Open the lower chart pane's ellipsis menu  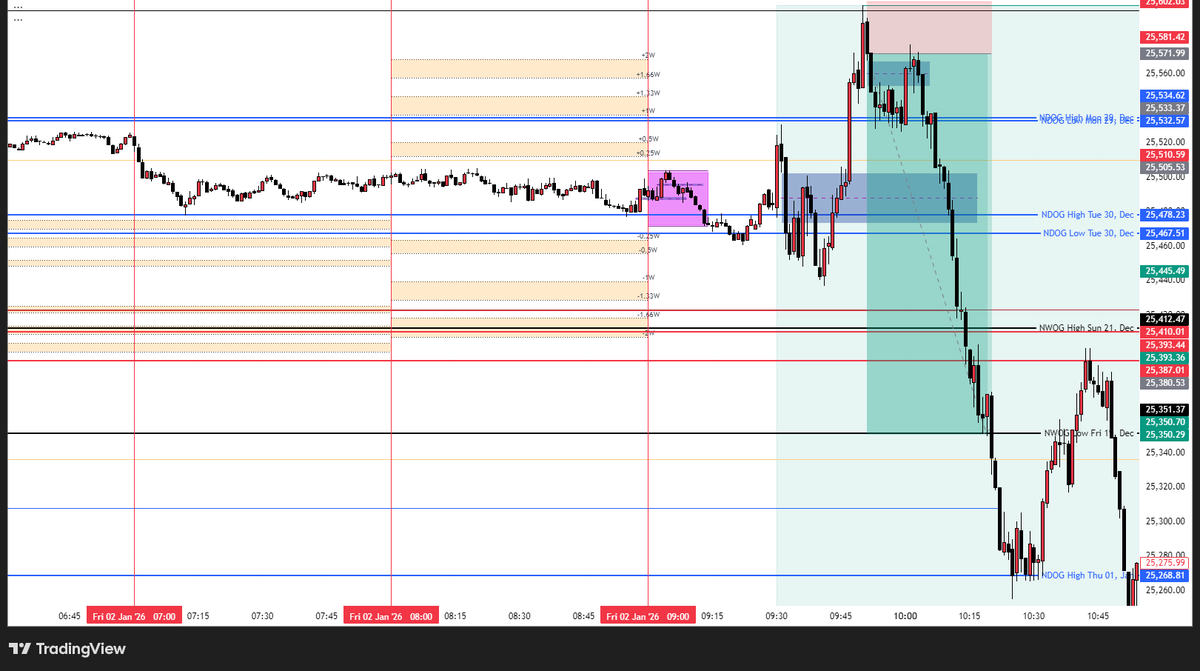17,20
